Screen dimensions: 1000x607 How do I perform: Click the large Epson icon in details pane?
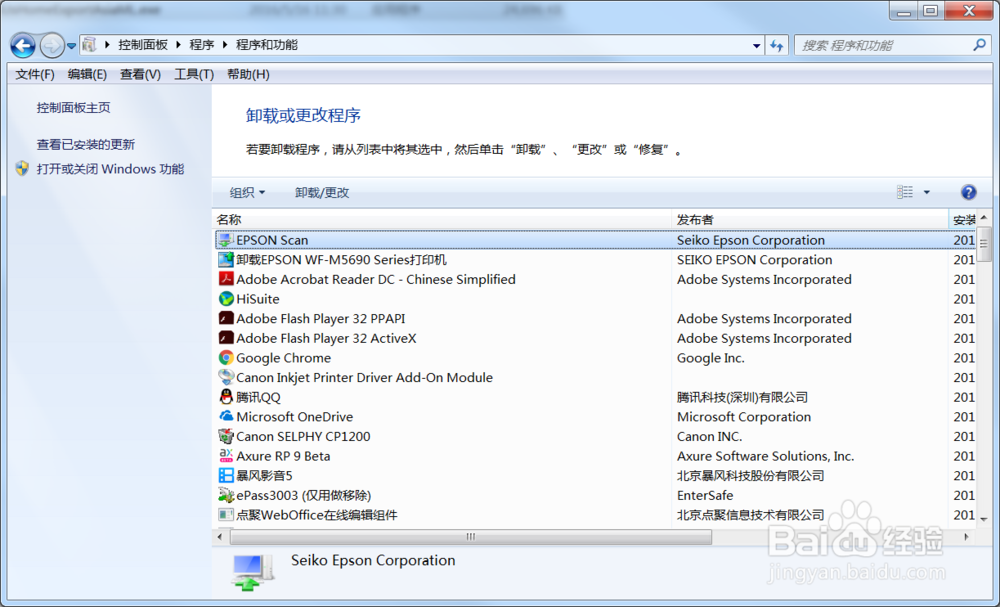[x=253, y=571]
